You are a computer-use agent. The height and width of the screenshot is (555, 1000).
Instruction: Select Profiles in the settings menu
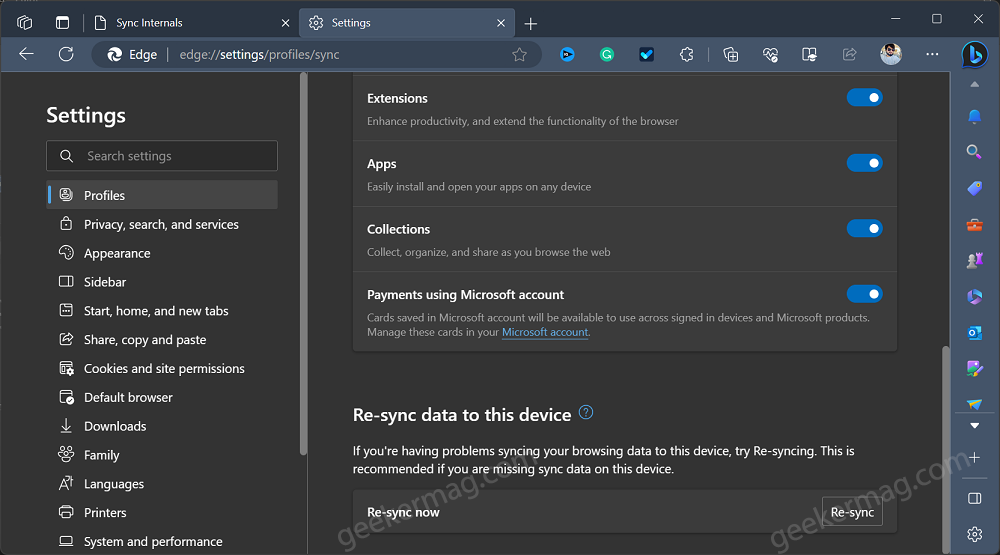click(x=162, y=195)
